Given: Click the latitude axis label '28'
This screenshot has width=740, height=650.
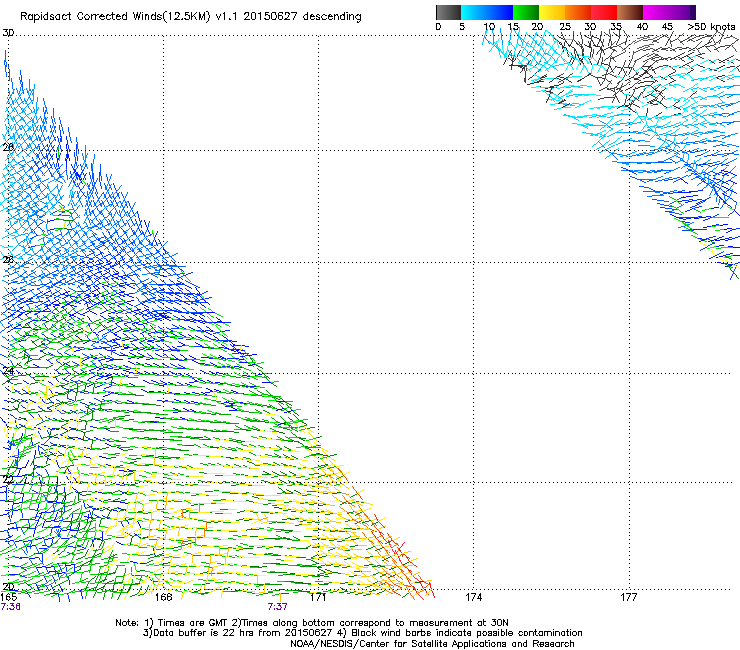Looking at the screenshot, I should (8, 147).
